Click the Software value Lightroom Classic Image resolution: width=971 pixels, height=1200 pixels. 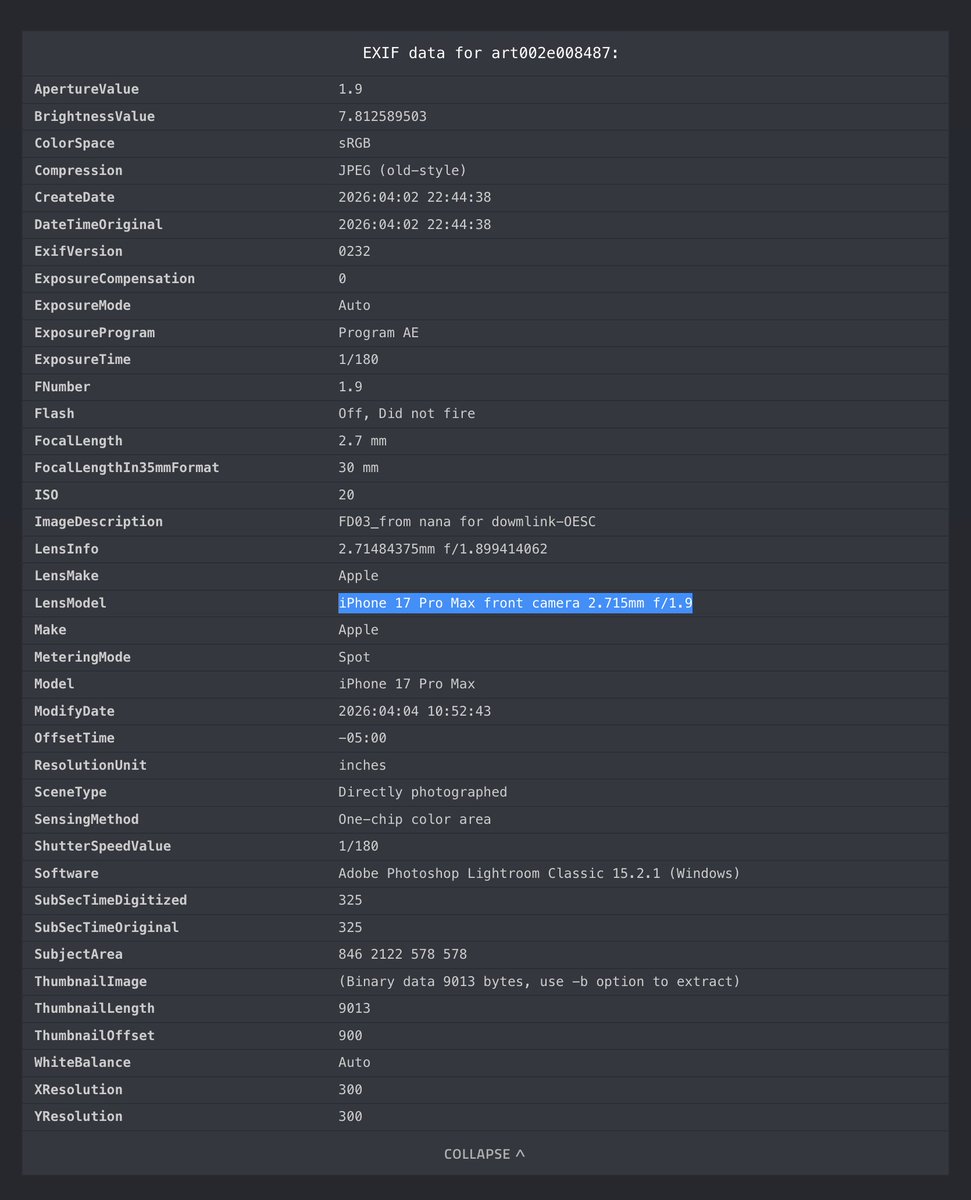pos(539,873)
